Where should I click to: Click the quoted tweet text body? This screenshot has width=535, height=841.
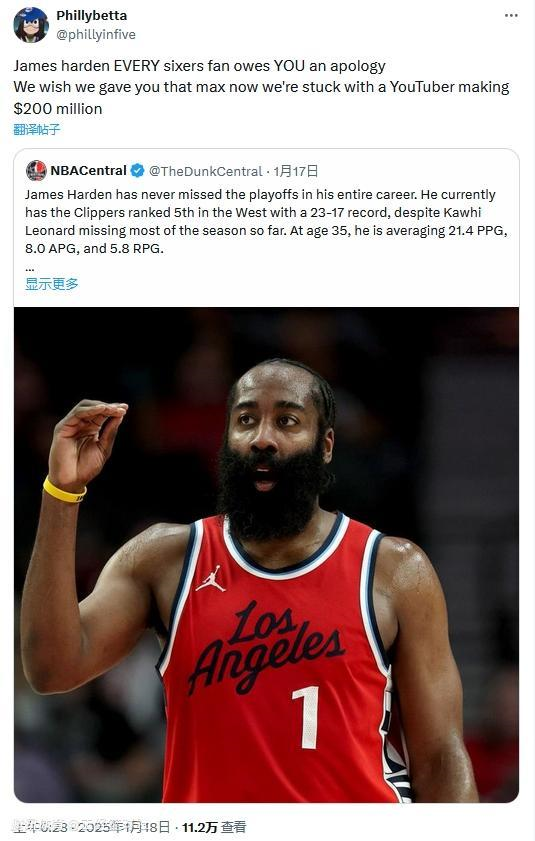[x=266, y=222]
